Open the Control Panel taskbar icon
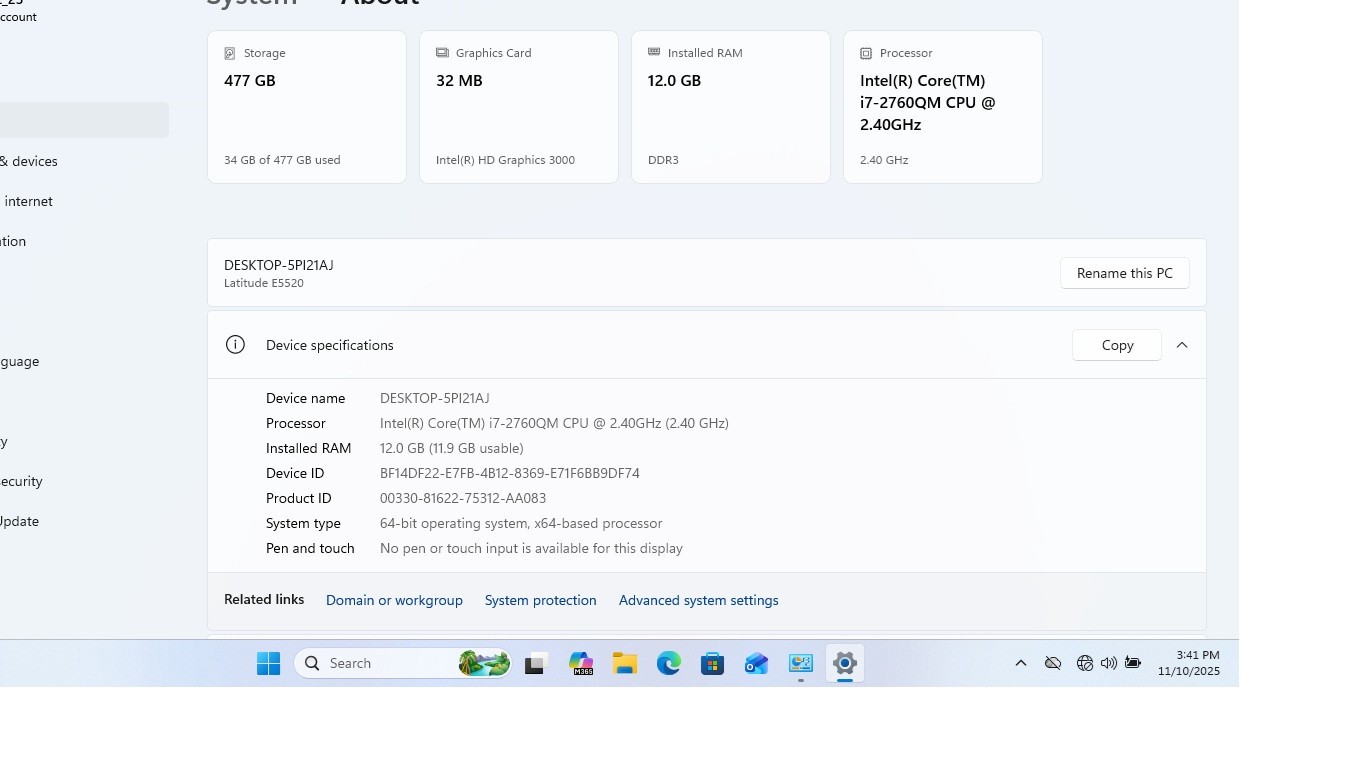This screenshot has width=1366, height=768. tap(801, 663)
